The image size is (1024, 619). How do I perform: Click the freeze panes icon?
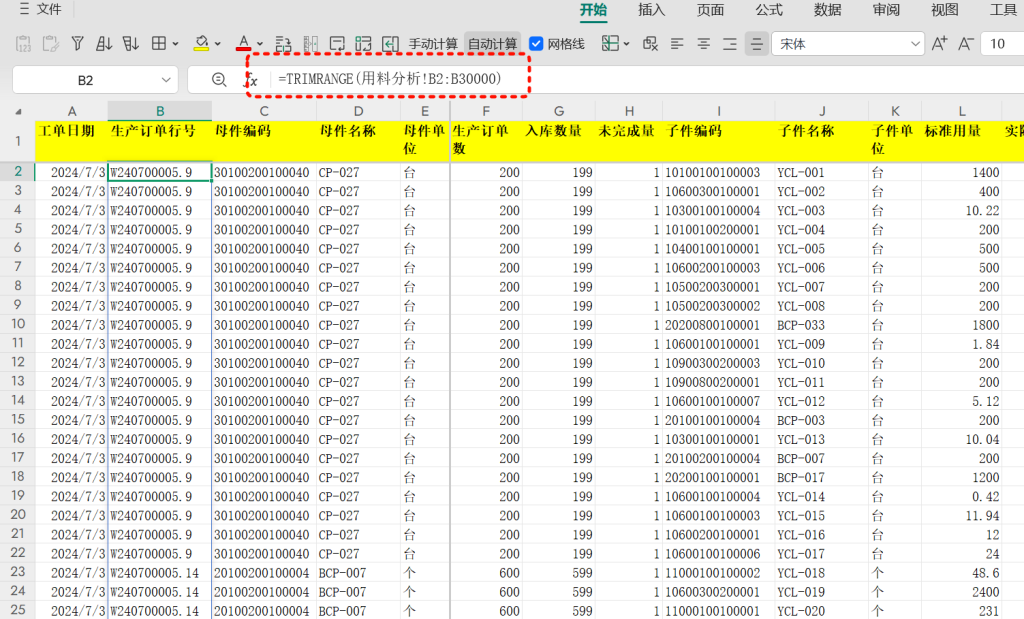point(610,44)
